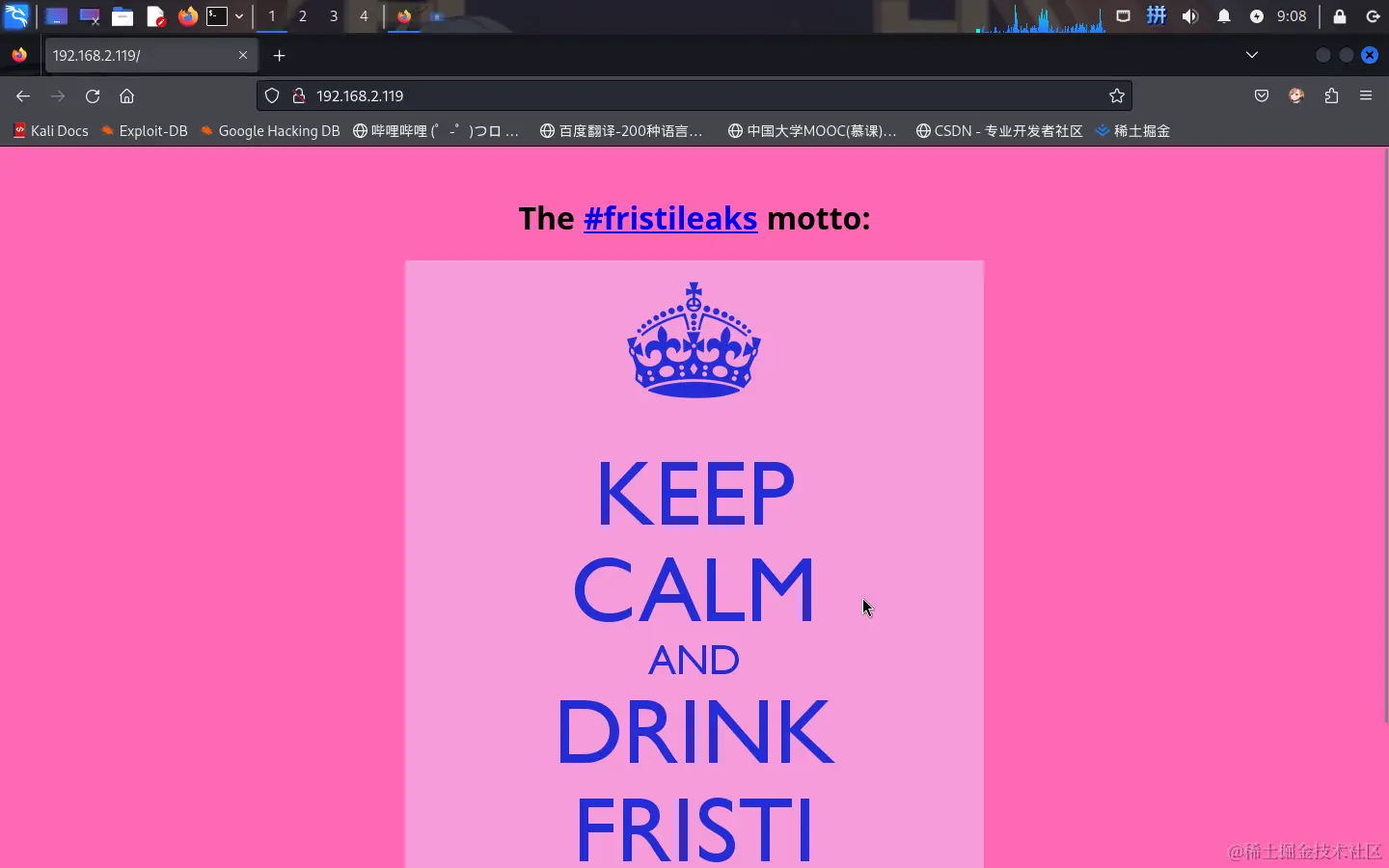Switch to workspace 2
The width and height of the screenshot is (1389, 868).
point(303,16)
